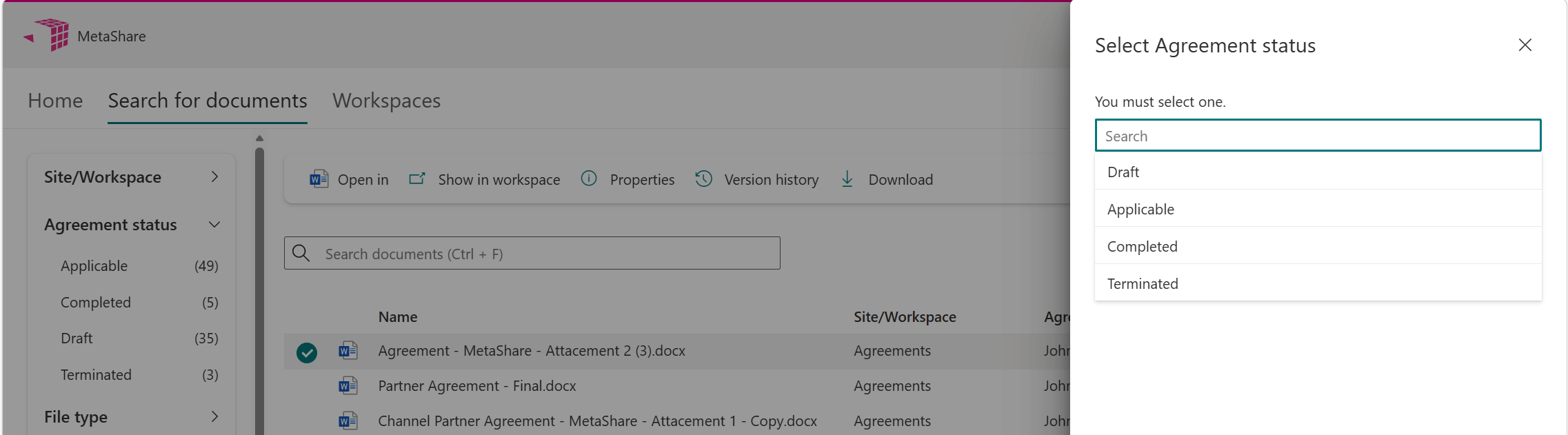Screen dimensions: 1568x435
Task: Choose Draft in the status panel
Action: [x=1318, y=172]
